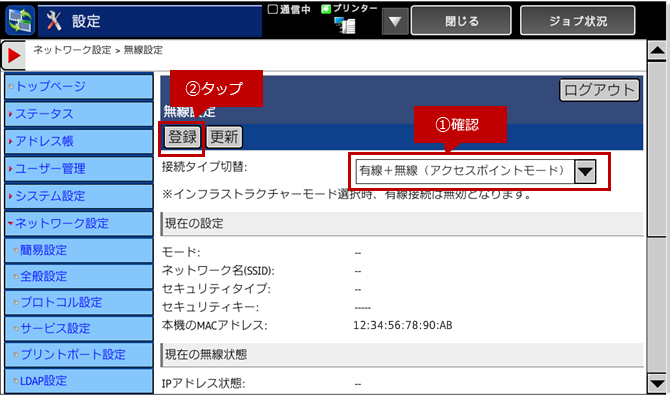Expand システム設定 menu in sidebar
The image size is (670, 396).
click(x=79, y=196)
